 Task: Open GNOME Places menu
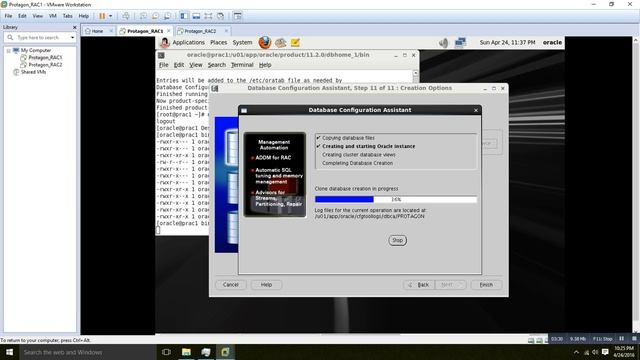(x=218, y=42)
